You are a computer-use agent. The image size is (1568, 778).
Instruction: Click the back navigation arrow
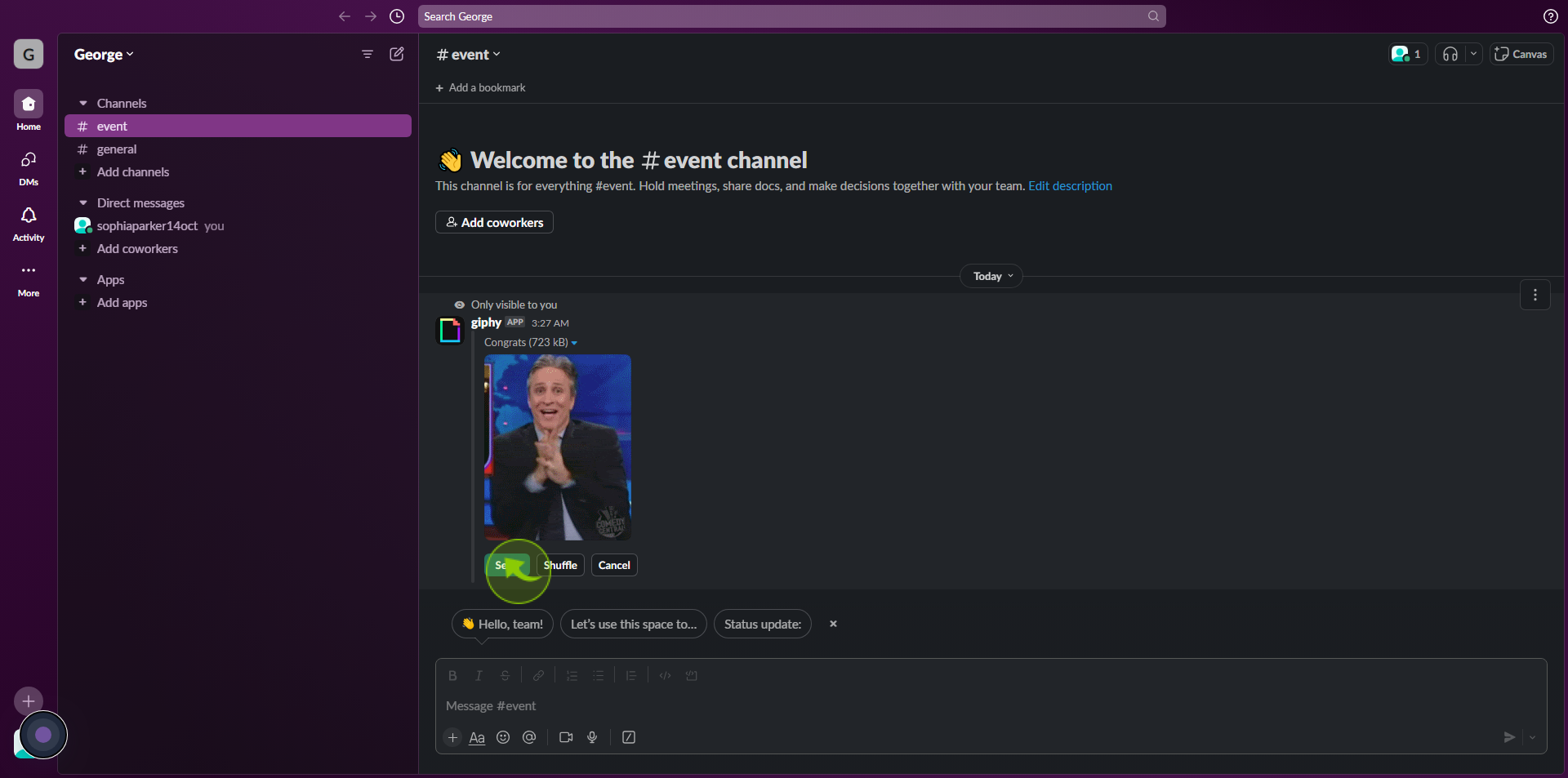pos(345,16)
